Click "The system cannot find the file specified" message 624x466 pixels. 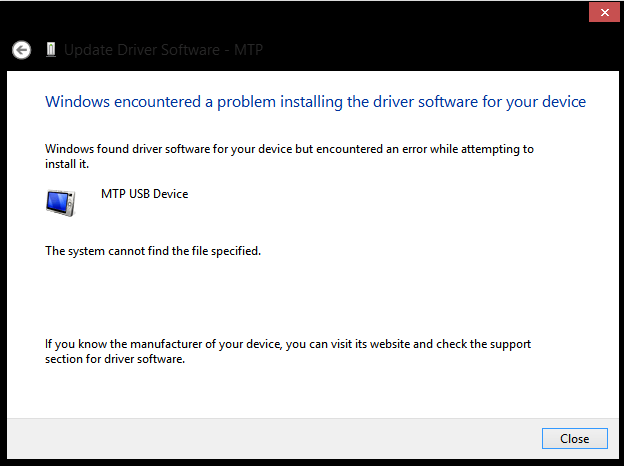click(153, 251)
